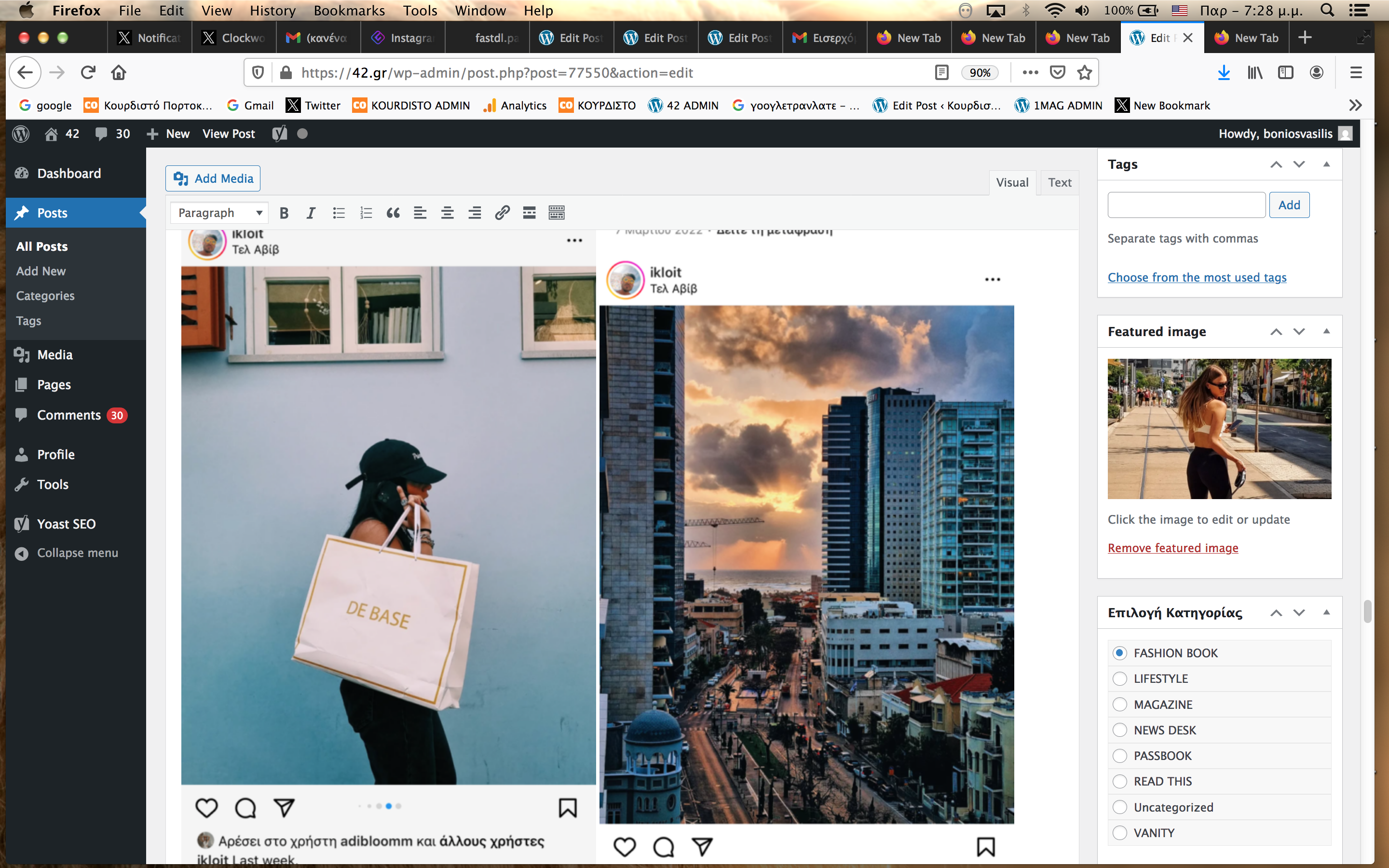Click the 90% zoom level indicator

980,72
